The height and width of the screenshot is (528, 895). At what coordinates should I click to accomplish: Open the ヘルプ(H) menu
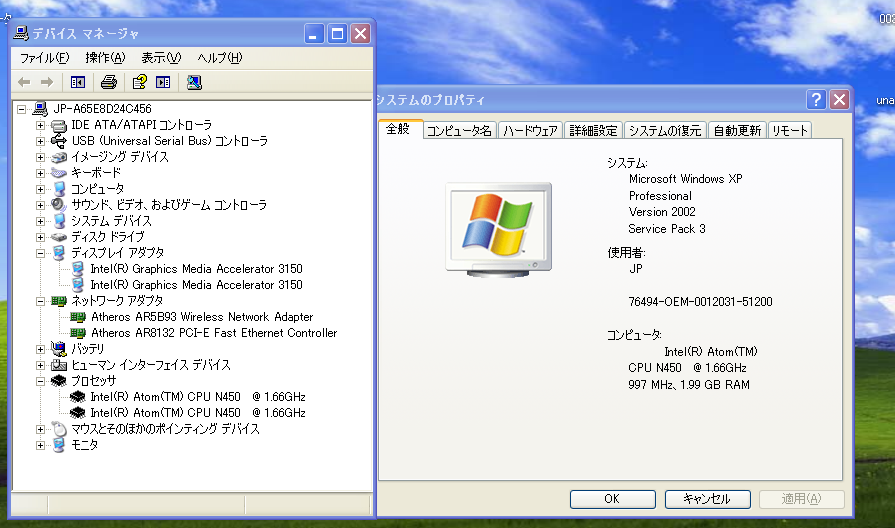click(220, 58)
